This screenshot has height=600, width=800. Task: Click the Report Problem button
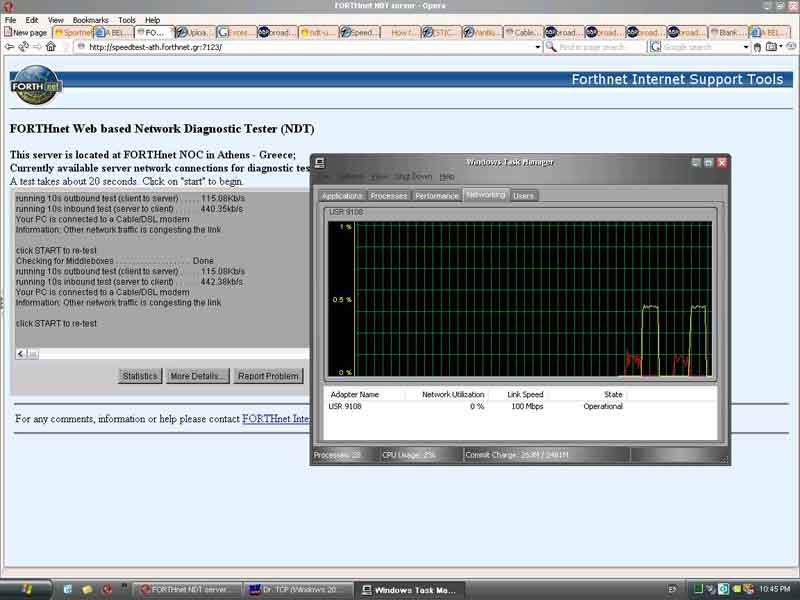click(268, 376)
